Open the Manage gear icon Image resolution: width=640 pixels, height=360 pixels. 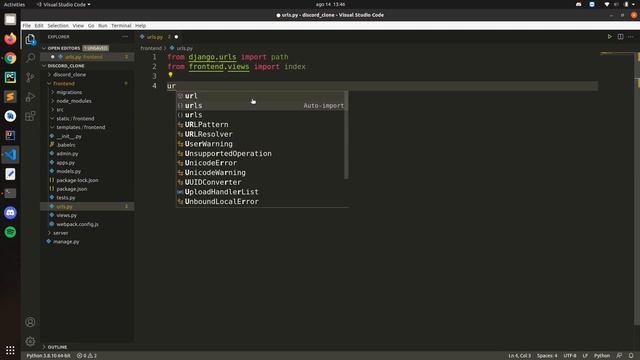[x=30, y=341]
